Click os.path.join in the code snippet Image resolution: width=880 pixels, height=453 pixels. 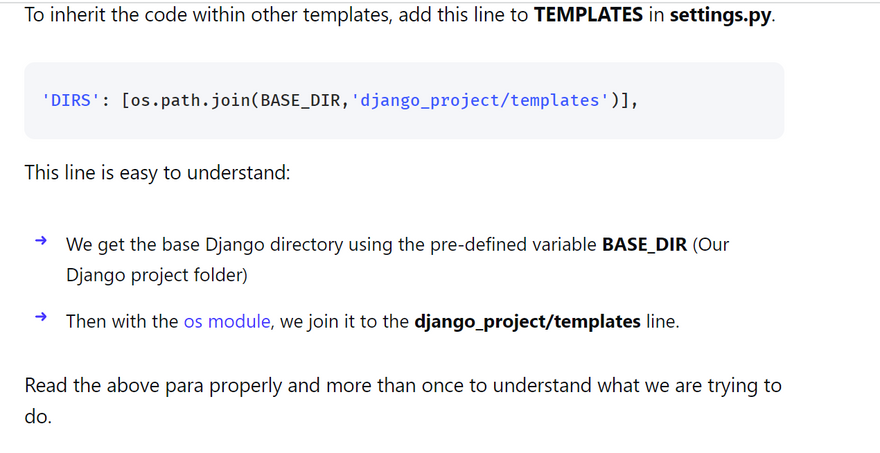click(x=188, y=101)
